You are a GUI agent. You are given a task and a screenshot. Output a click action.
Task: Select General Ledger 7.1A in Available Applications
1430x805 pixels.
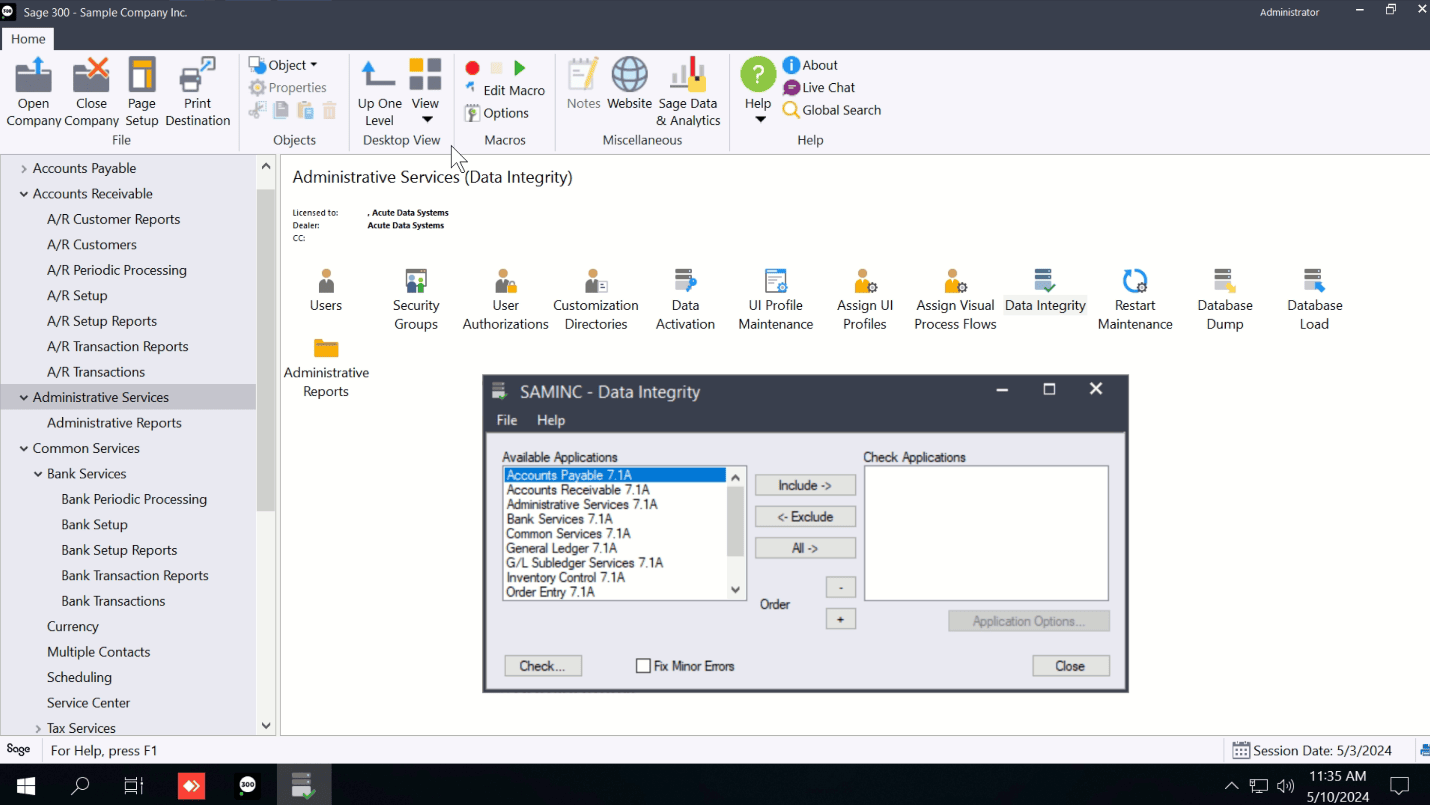pos(561,548)
